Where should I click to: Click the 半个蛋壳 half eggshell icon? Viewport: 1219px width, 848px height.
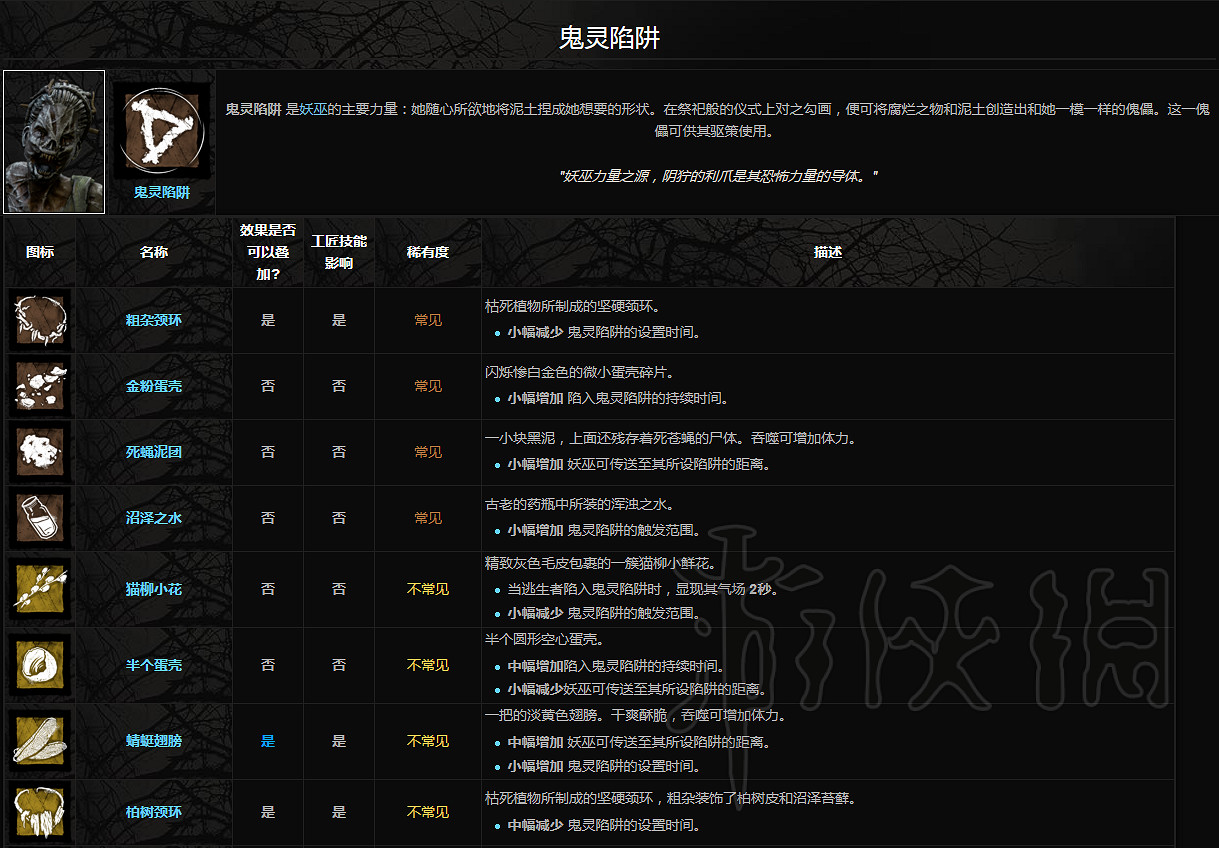coord(39,665)
